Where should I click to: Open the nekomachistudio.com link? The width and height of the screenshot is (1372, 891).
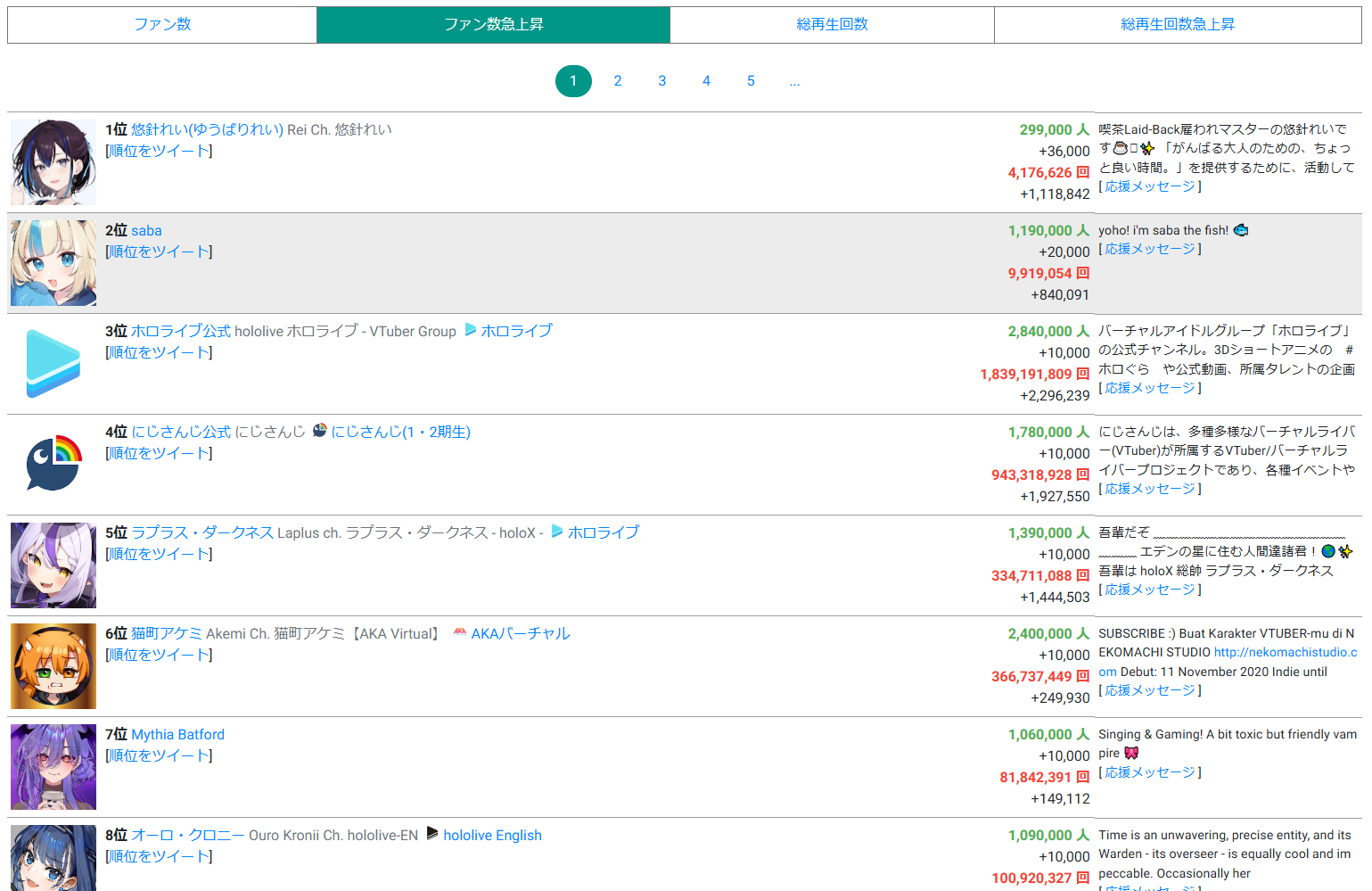tap(1286, 653)
